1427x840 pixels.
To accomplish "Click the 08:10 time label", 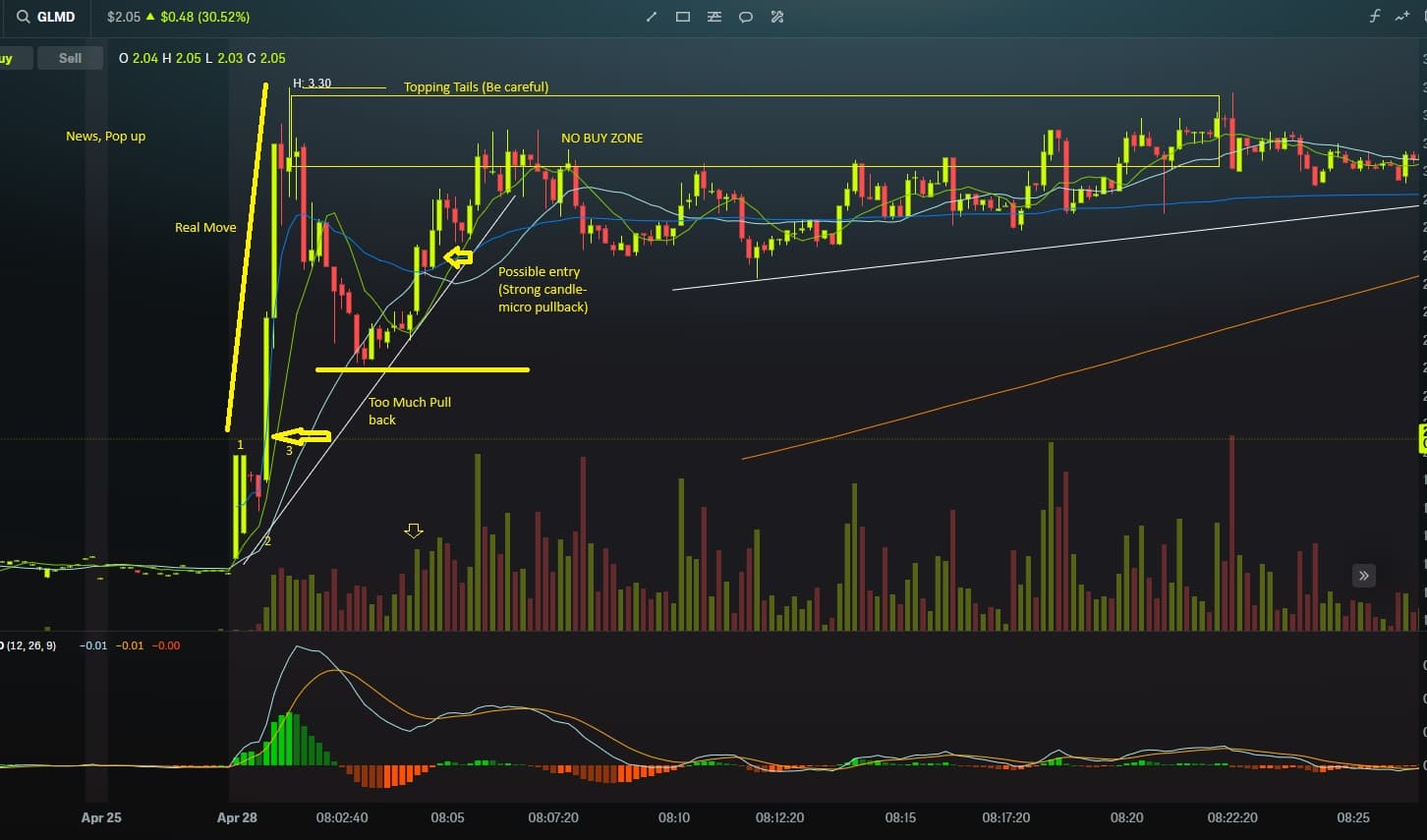I will pyautogui.click(x=674, y=817).
